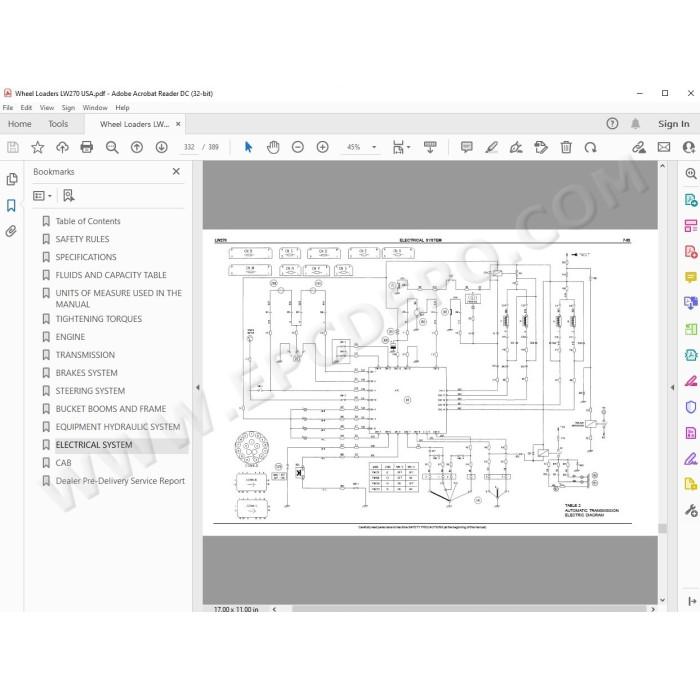Image resolution: width=700 pixels, height=700 pixels.
Task: Click the zoom out minus icon
Action: coord(298,147)
